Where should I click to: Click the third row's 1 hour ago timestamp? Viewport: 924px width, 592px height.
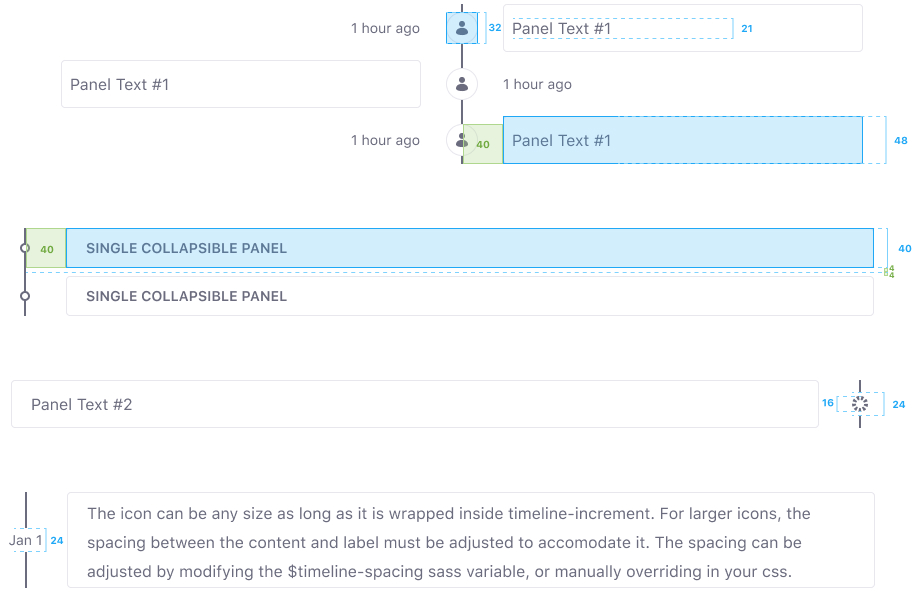coord(385,140)
